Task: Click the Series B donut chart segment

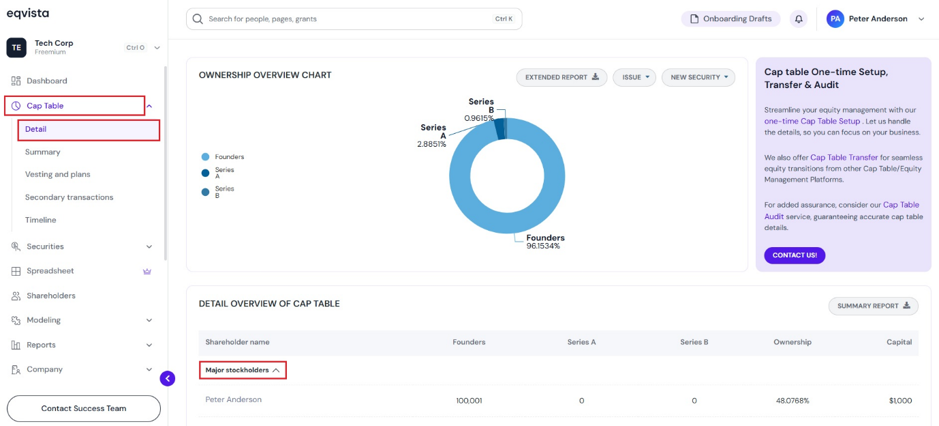Action: (505, 128)
